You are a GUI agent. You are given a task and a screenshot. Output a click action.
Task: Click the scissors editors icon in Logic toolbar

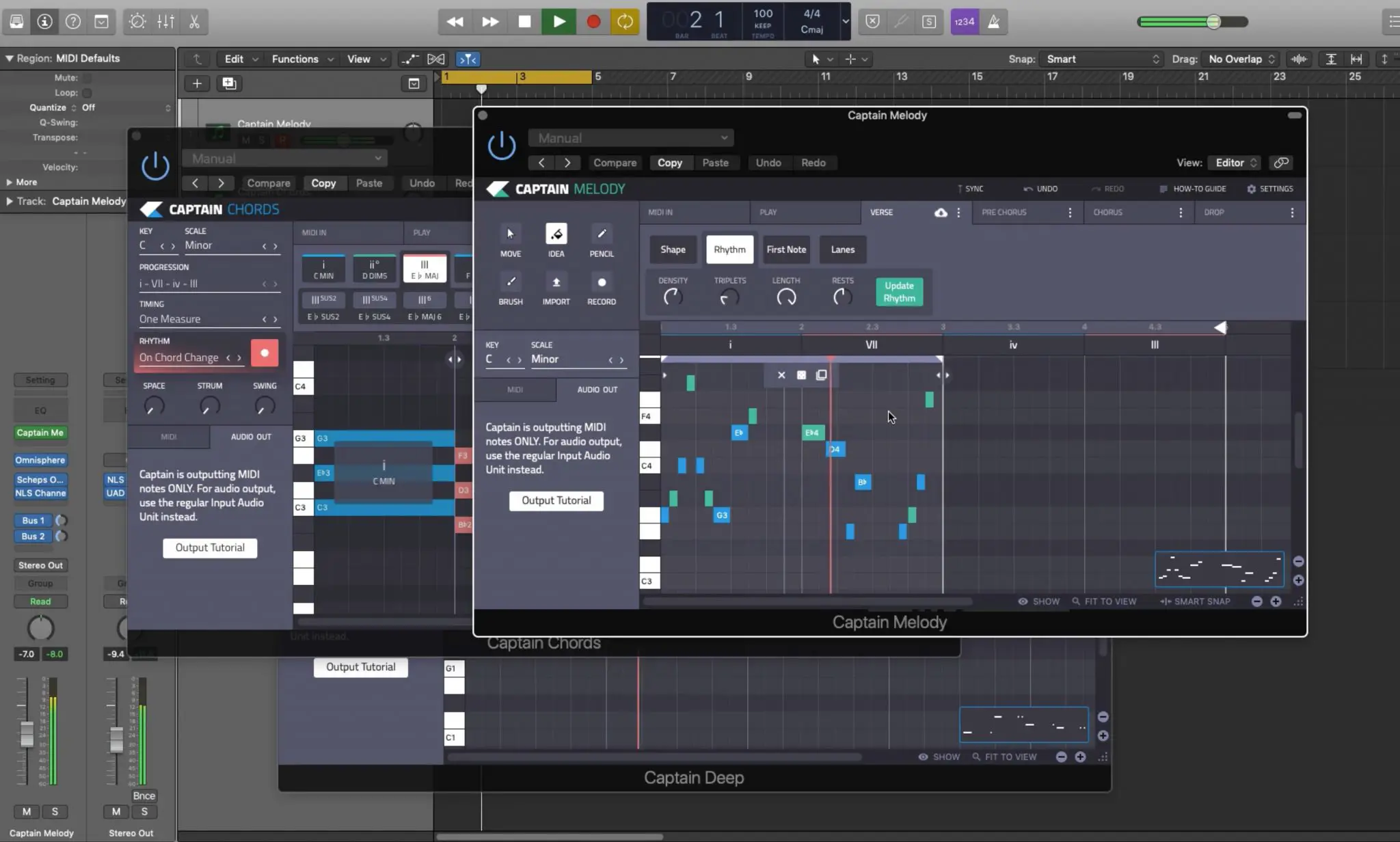point(194,21)
